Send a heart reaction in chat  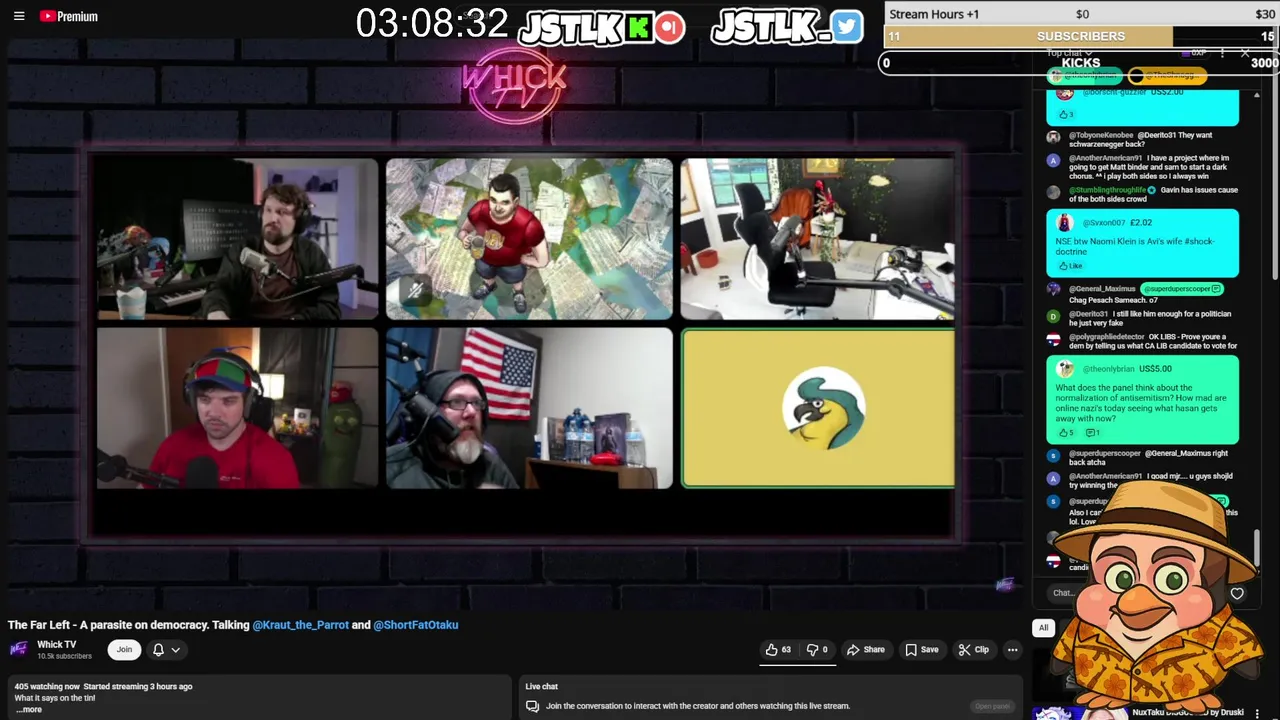tap(1237, 594)
